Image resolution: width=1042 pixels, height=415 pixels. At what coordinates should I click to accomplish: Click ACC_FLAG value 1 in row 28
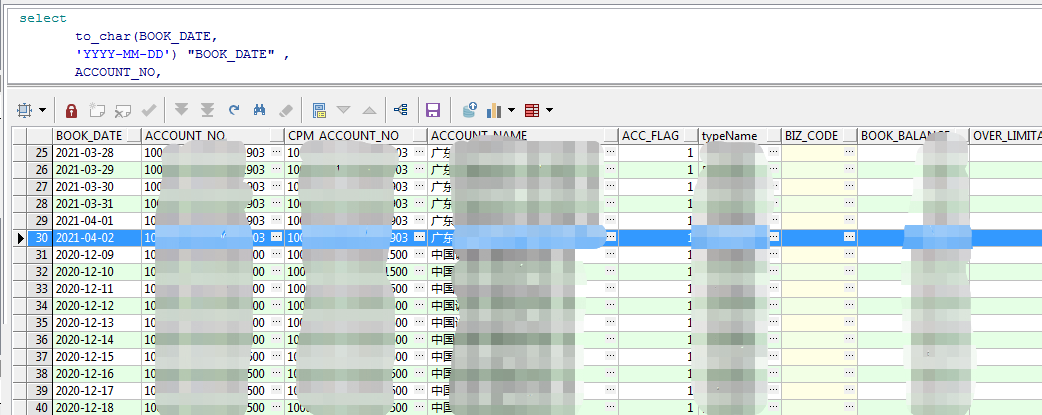[x=690, y=204]
